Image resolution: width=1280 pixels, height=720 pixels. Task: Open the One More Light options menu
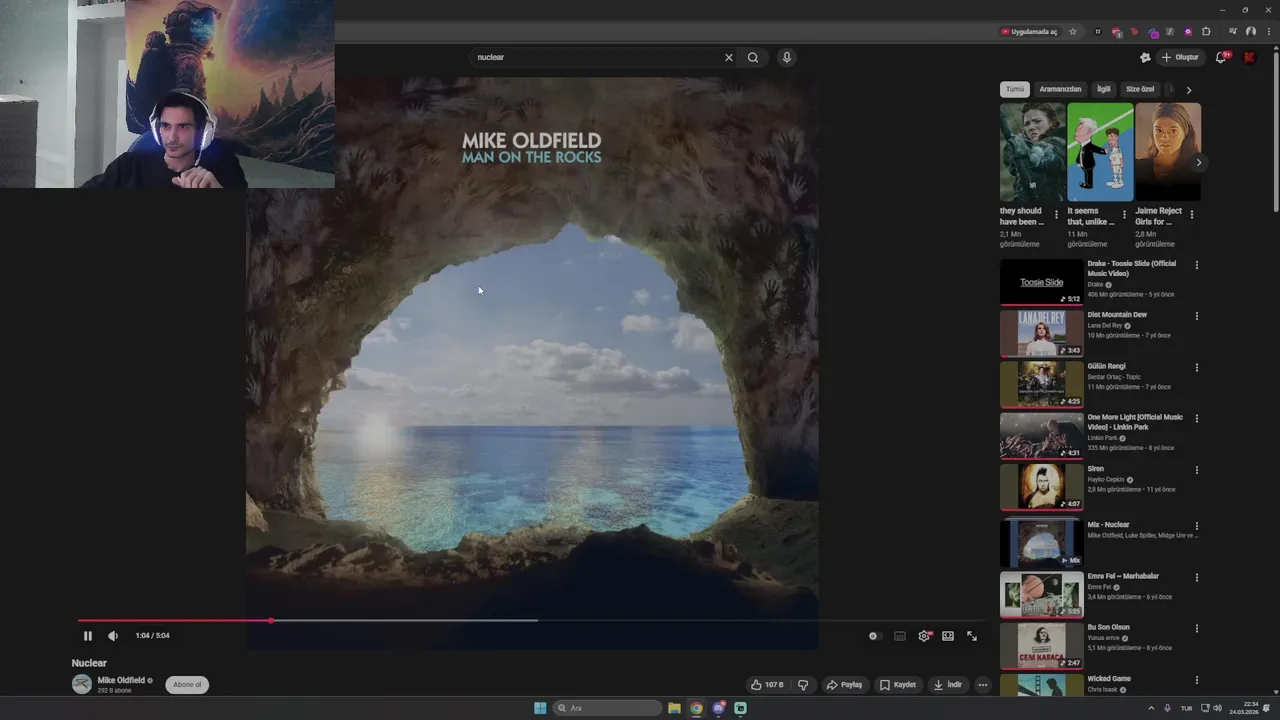pyautogui.click(x=1197, y=419)
